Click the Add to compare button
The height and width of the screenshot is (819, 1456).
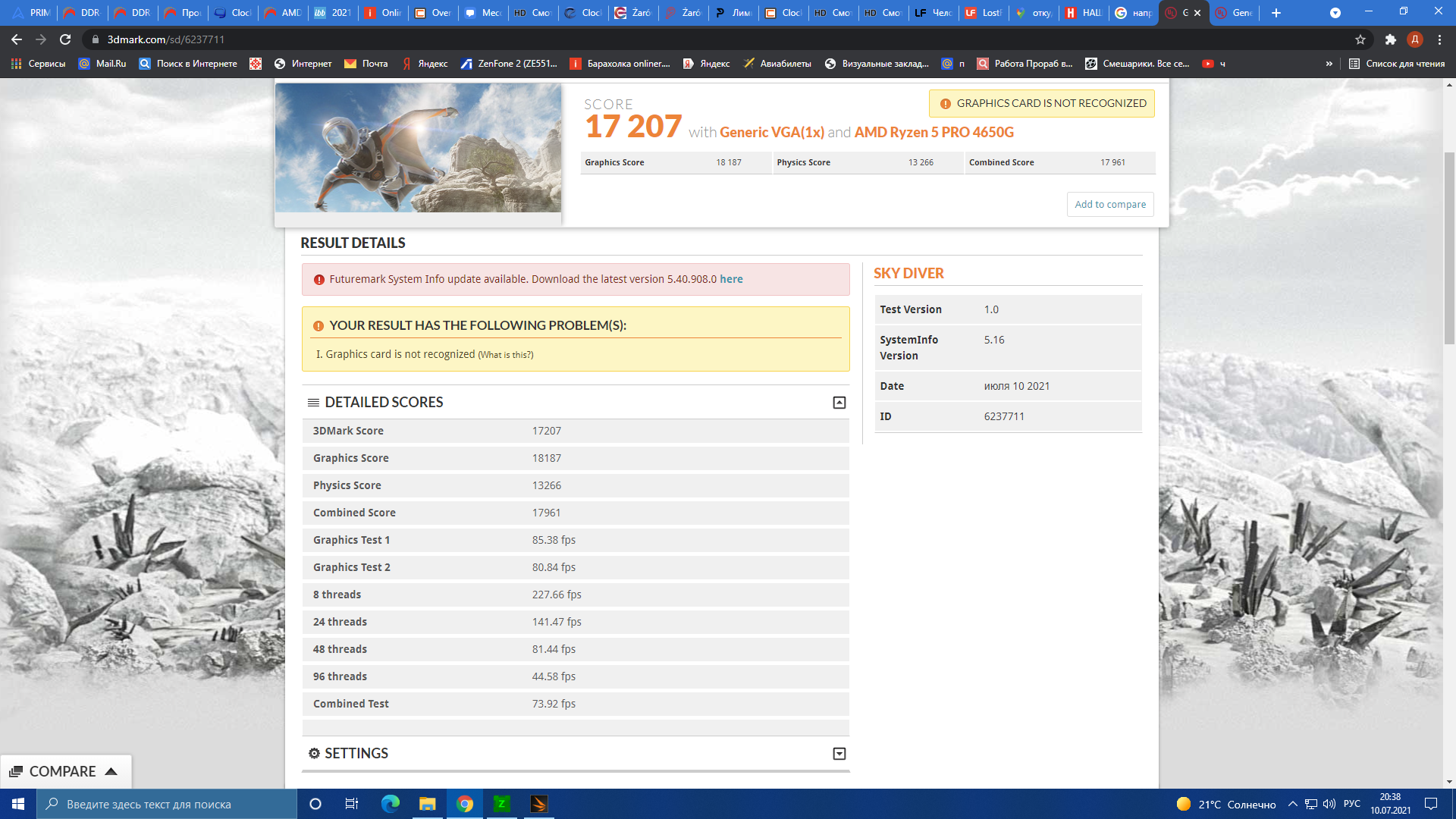[x=1109, y=204]
